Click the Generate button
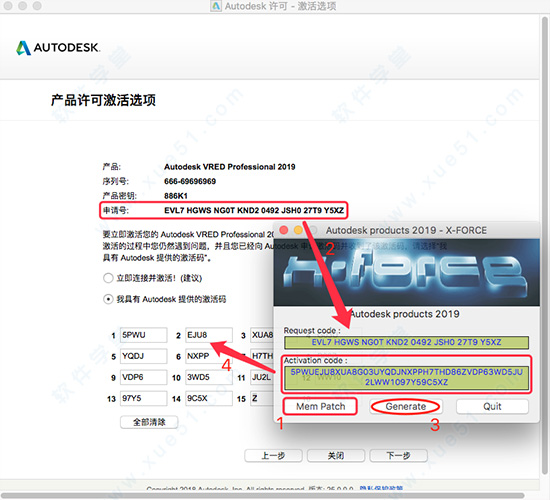This screenshot has width=550, height=500. click(405, 406)
